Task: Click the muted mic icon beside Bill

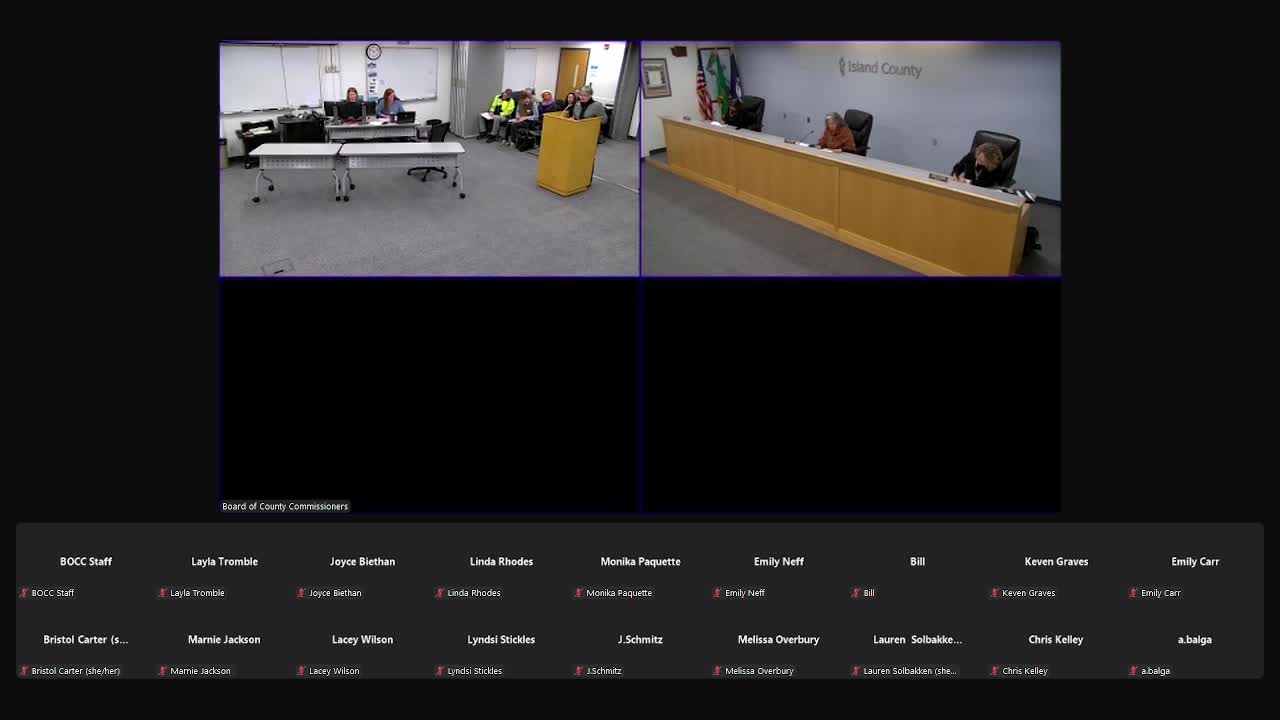Action: (x=856, y=593)
